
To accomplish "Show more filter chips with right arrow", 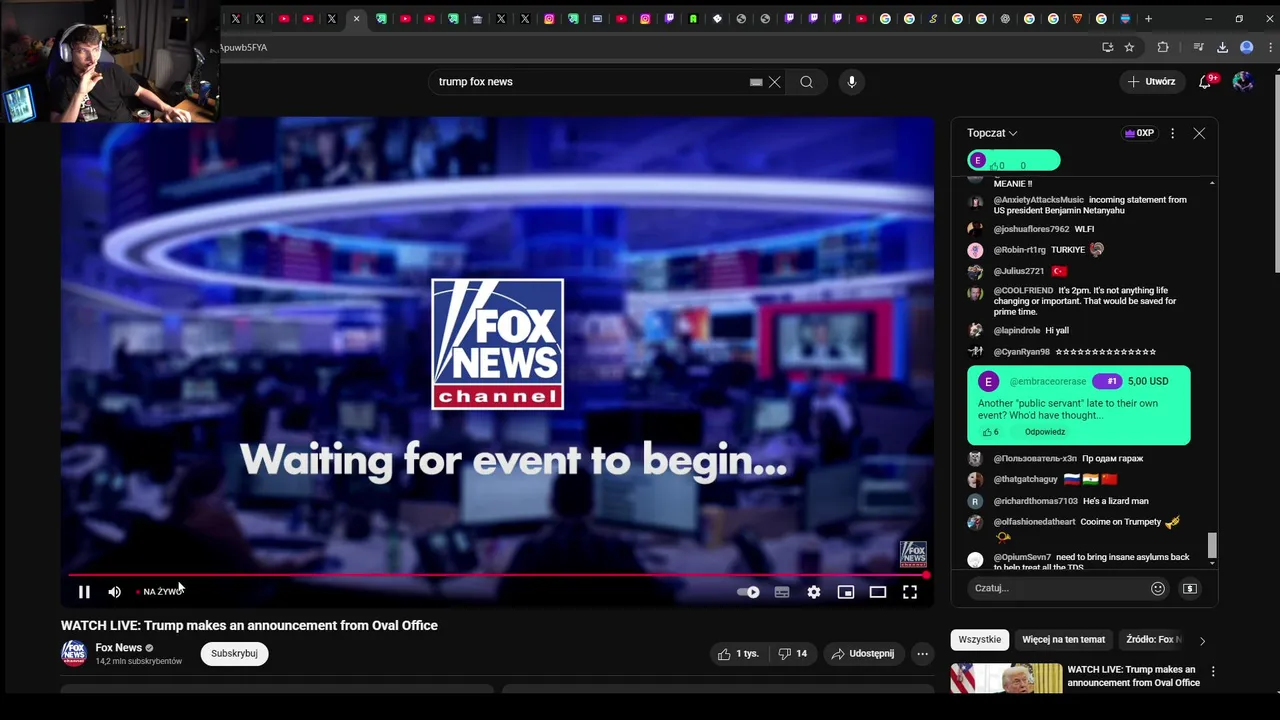I will point(1202,640).
